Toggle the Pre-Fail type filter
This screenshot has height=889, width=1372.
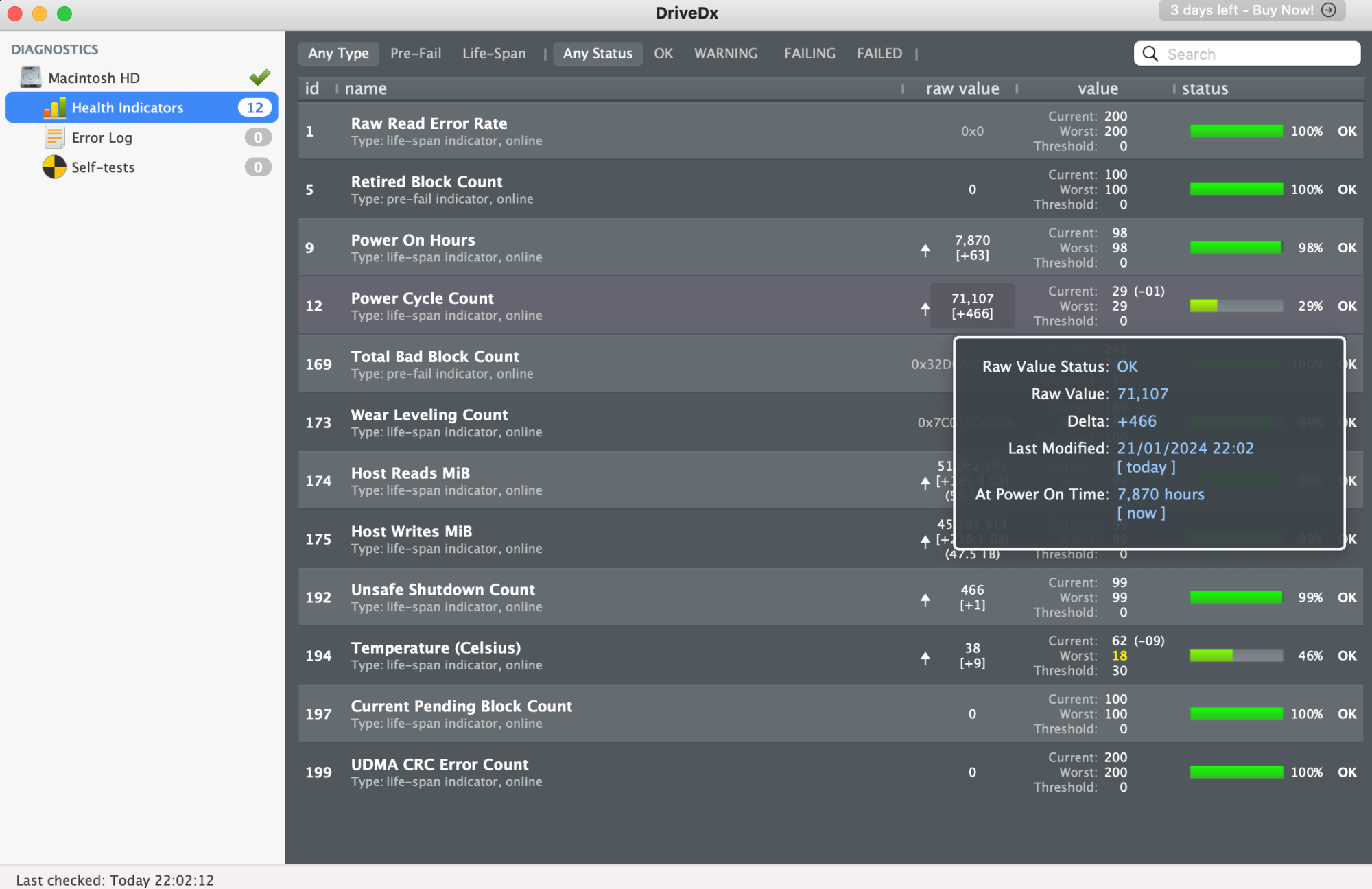click(416, 54)
